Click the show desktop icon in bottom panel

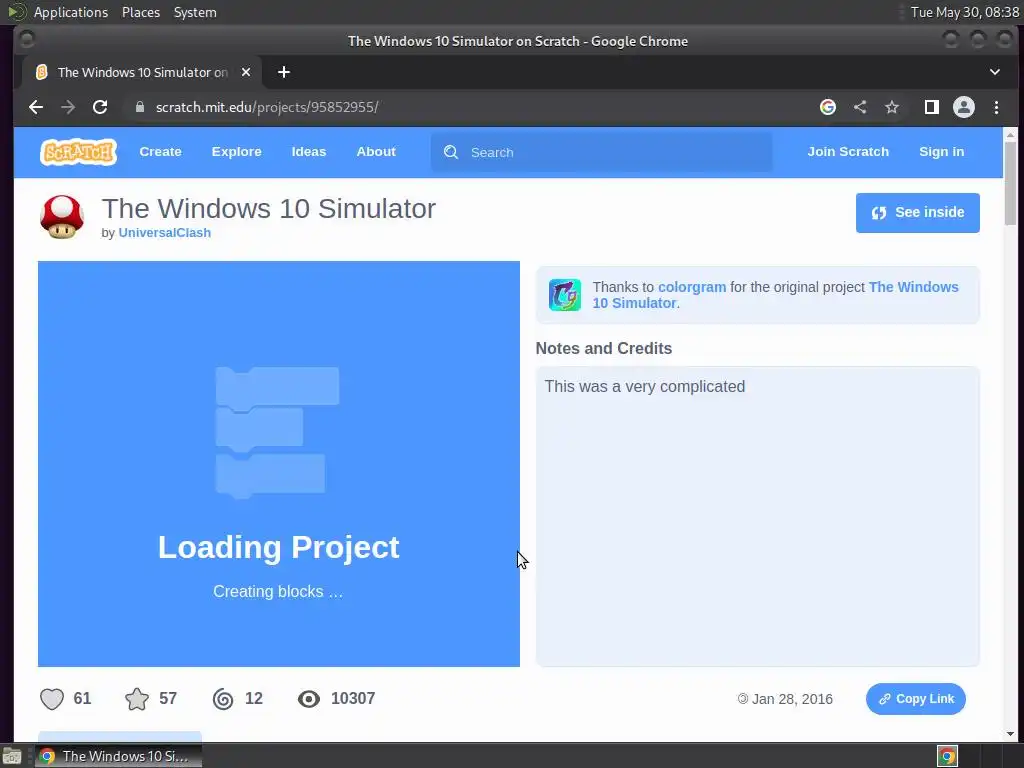click(12, 756)
